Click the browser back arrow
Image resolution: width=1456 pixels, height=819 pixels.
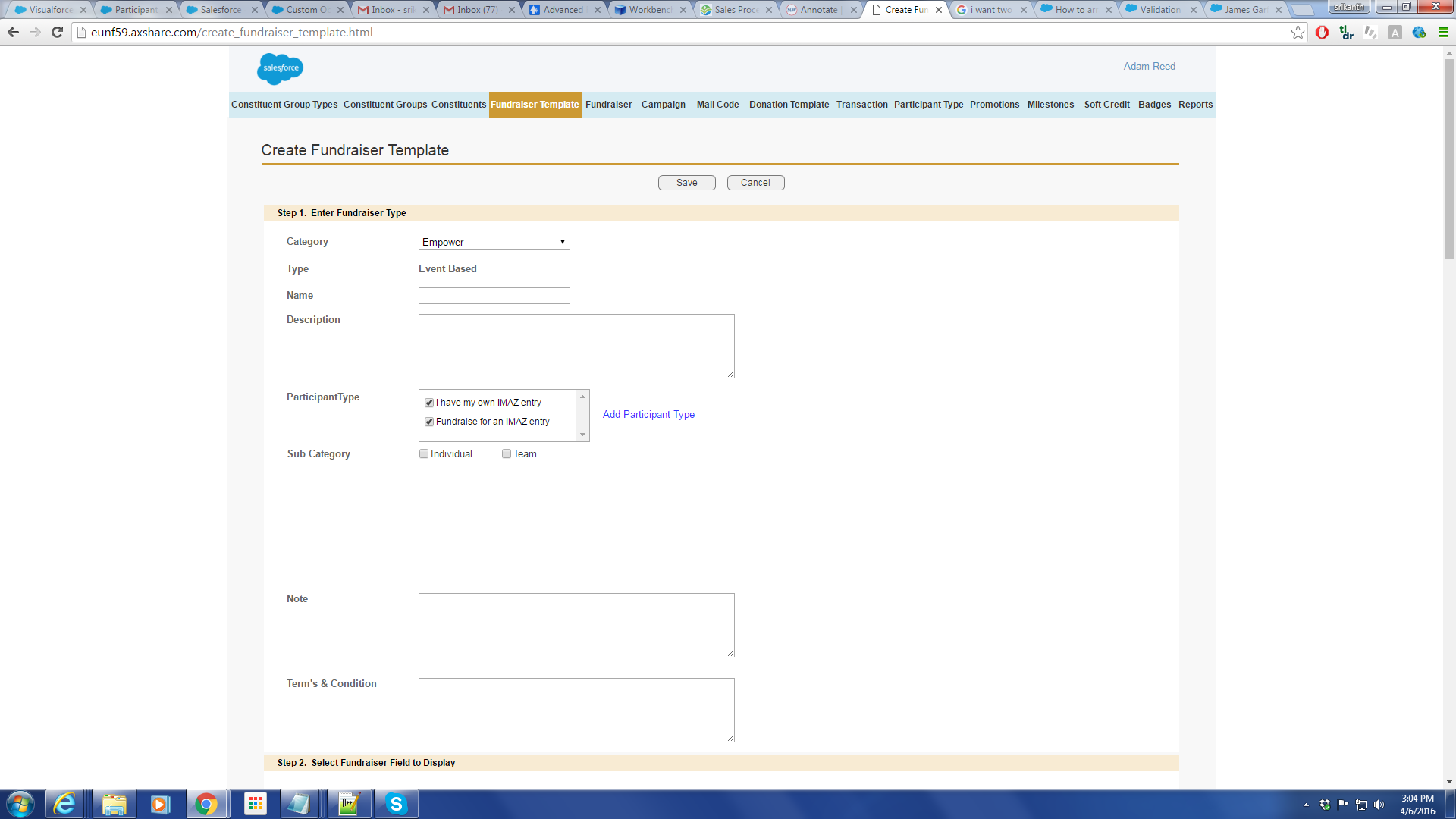coord(13,33)
